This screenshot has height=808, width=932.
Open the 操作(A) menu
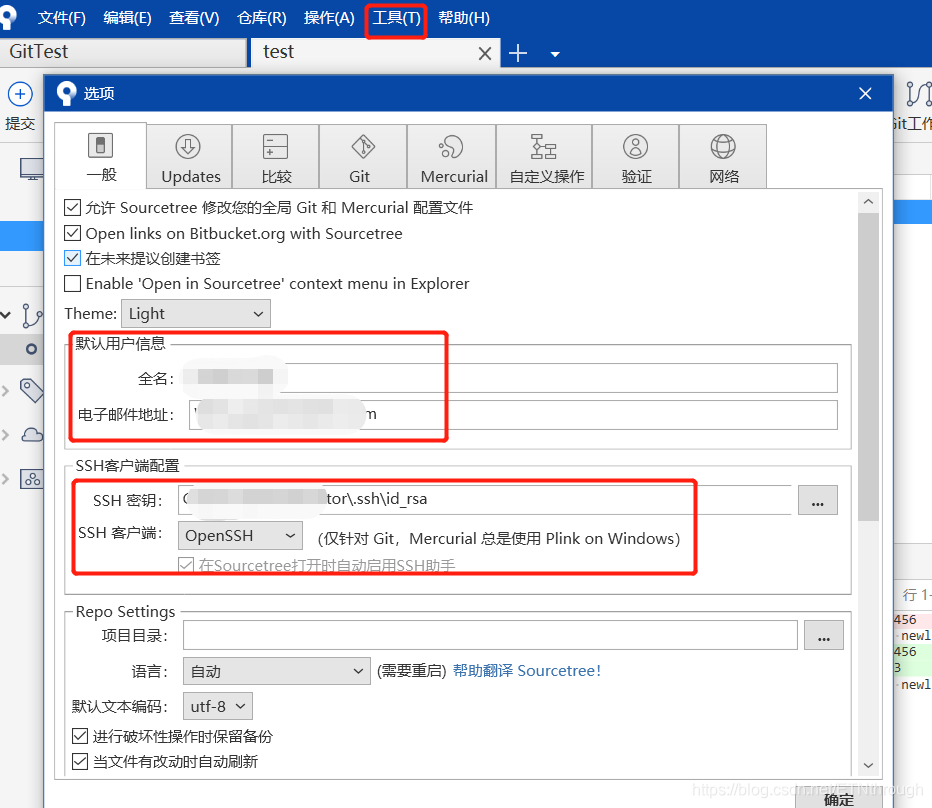[x=329, y=18]
